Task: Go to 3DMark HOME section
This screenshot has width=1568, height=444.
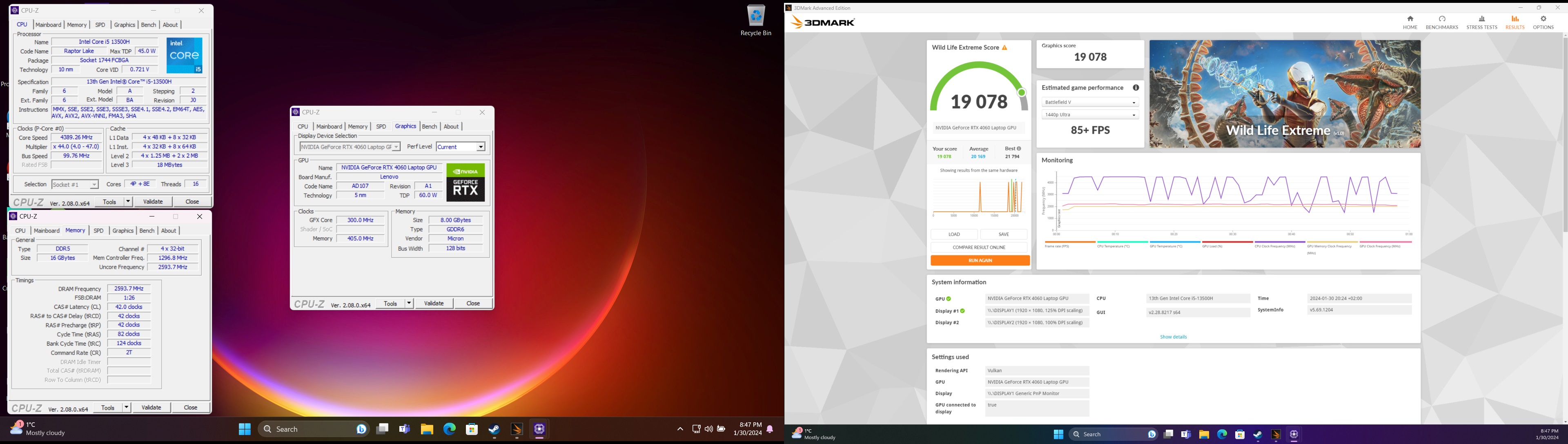Action: pos(1410,22)
